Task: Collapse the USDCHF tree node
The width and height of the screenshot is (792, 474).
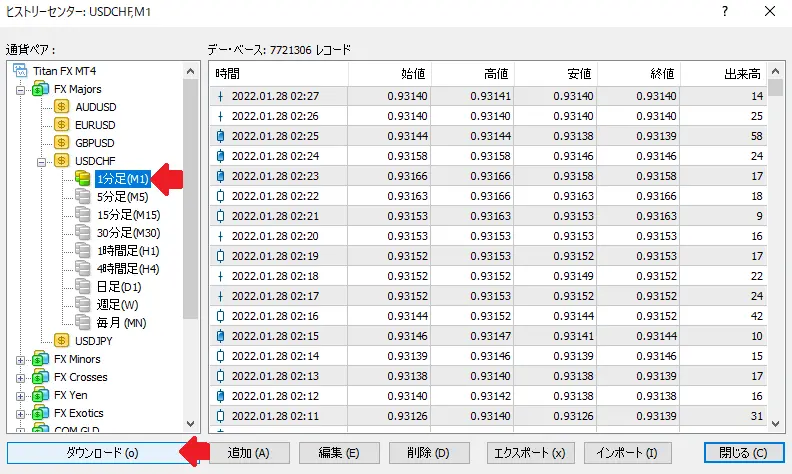Action: pos(43,161)
